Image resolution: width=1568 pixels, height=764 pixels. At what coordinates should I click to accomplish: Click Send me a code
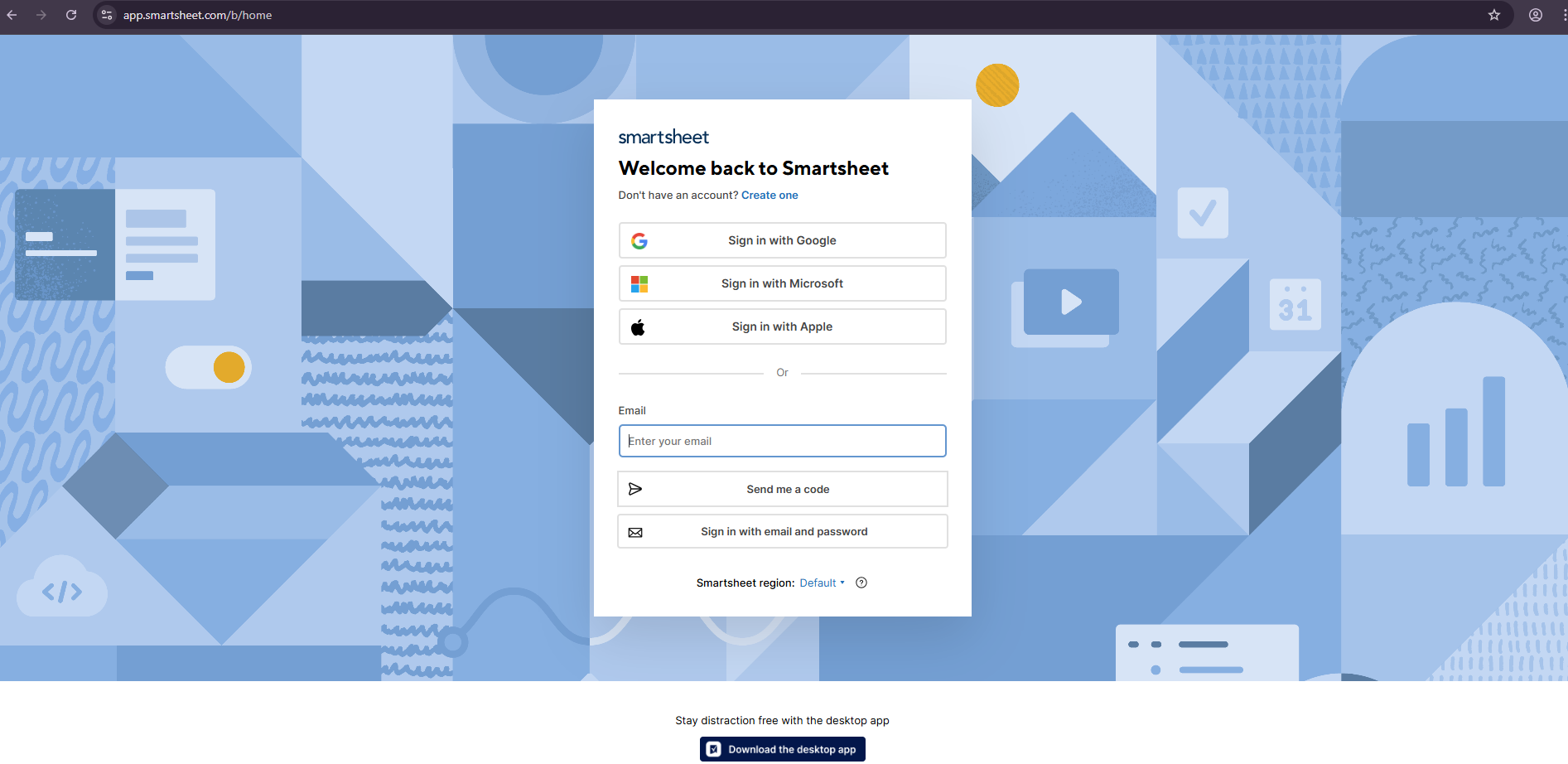pos(782,489)
